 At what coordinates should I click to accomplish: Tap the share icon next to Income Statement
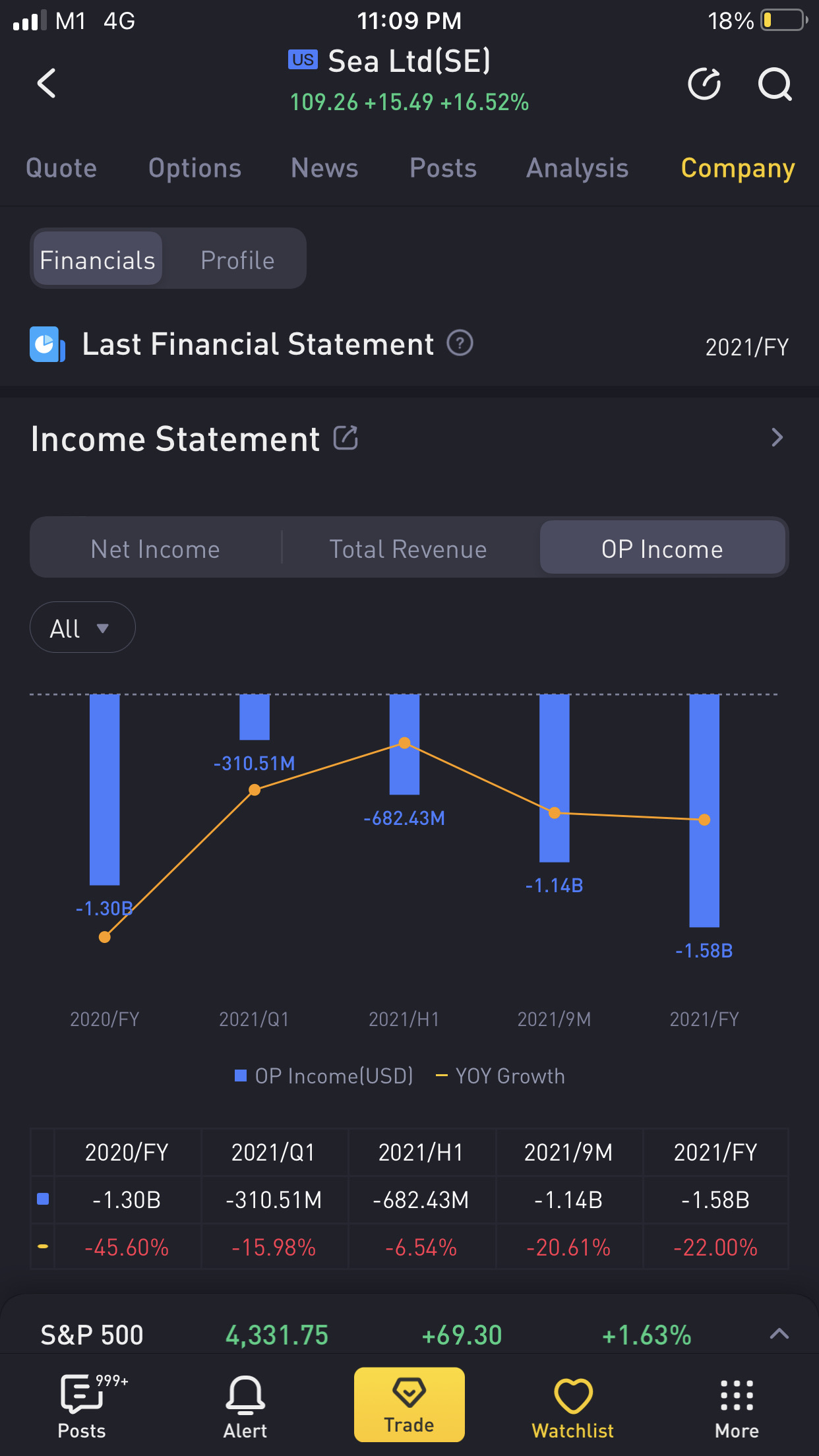346,438
